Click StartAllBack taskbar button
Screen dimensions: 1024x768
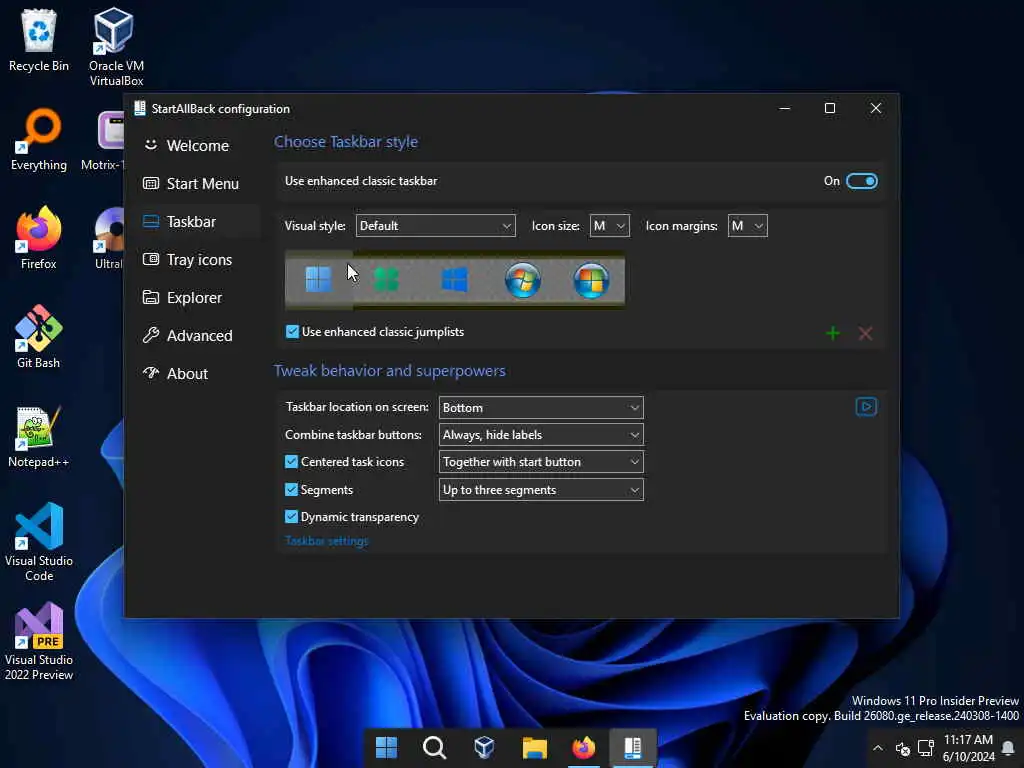pos(633,748)
